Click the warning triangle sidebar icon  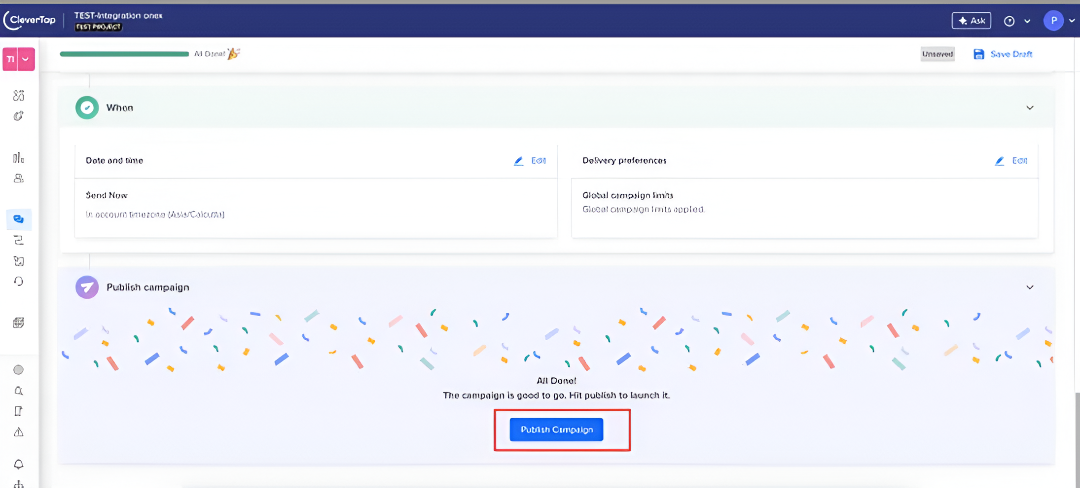click(19, 432)
